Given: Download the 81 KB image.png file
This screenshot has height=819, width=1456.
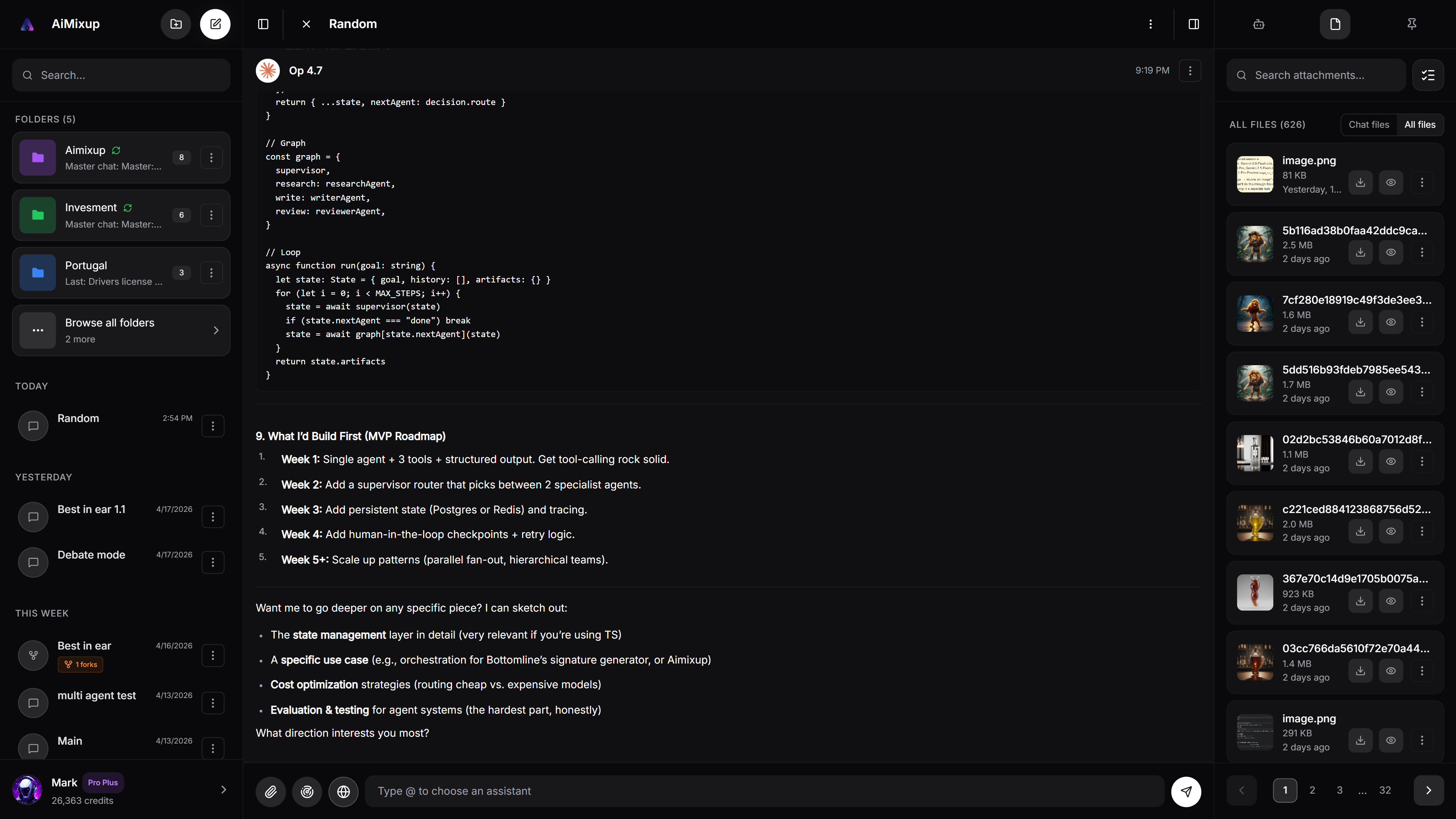Looking at the screenshot, I should [1360, 182].
